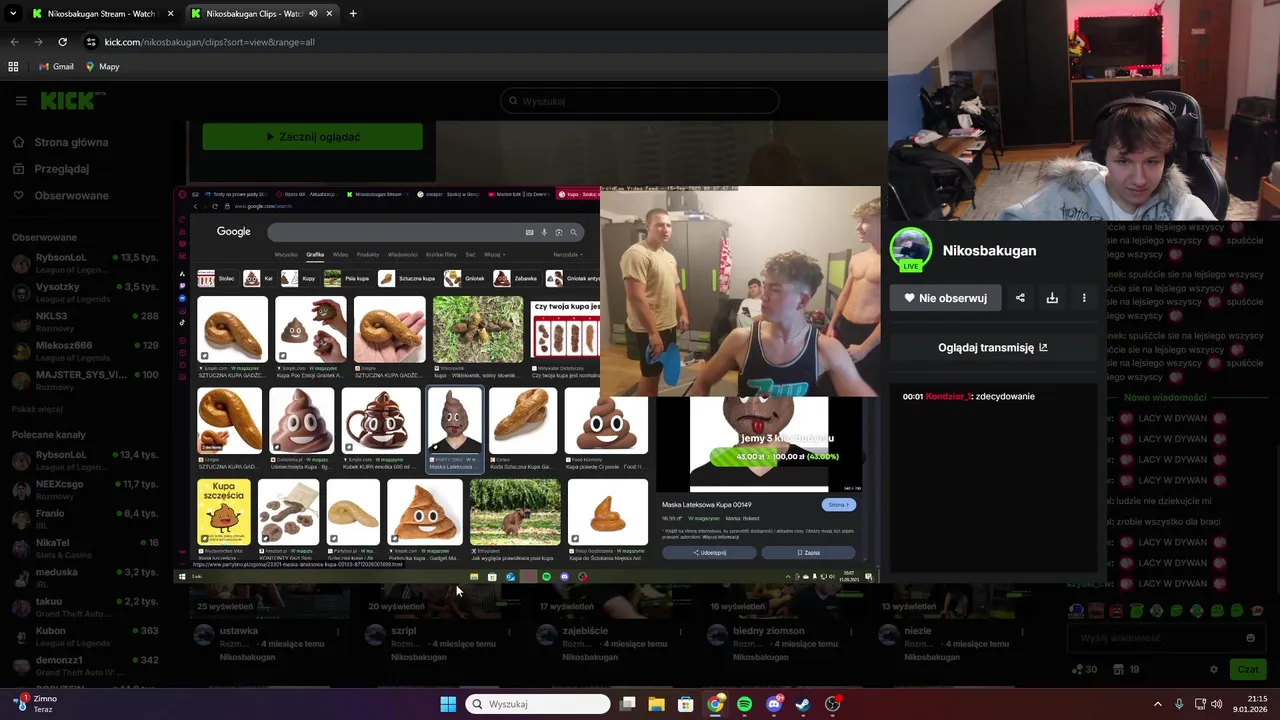Open Vysotzky channel in followed list
1280x720 pixels.
pyautogui.click(x=85, y=293)
